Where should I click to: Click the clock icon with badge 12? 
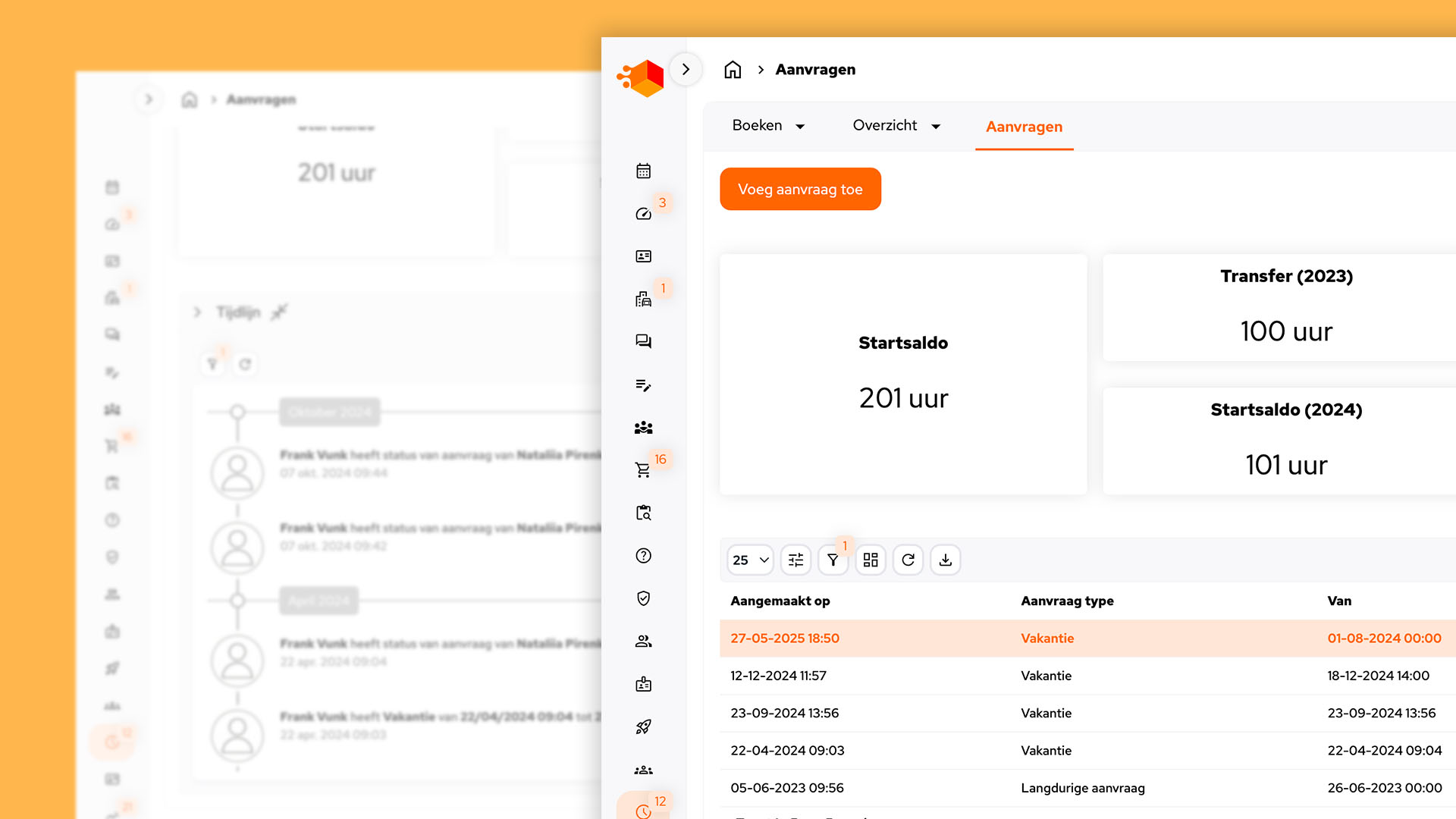[x=643, y=810]
